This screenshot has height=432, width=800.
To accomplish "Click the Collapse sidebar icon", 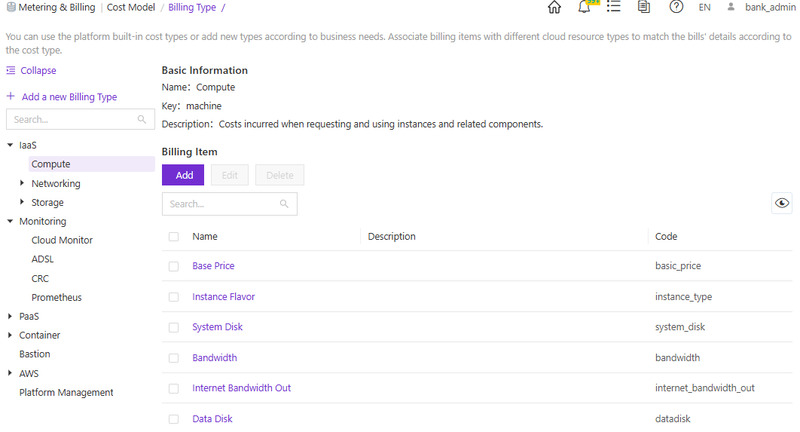I will 11,70.
